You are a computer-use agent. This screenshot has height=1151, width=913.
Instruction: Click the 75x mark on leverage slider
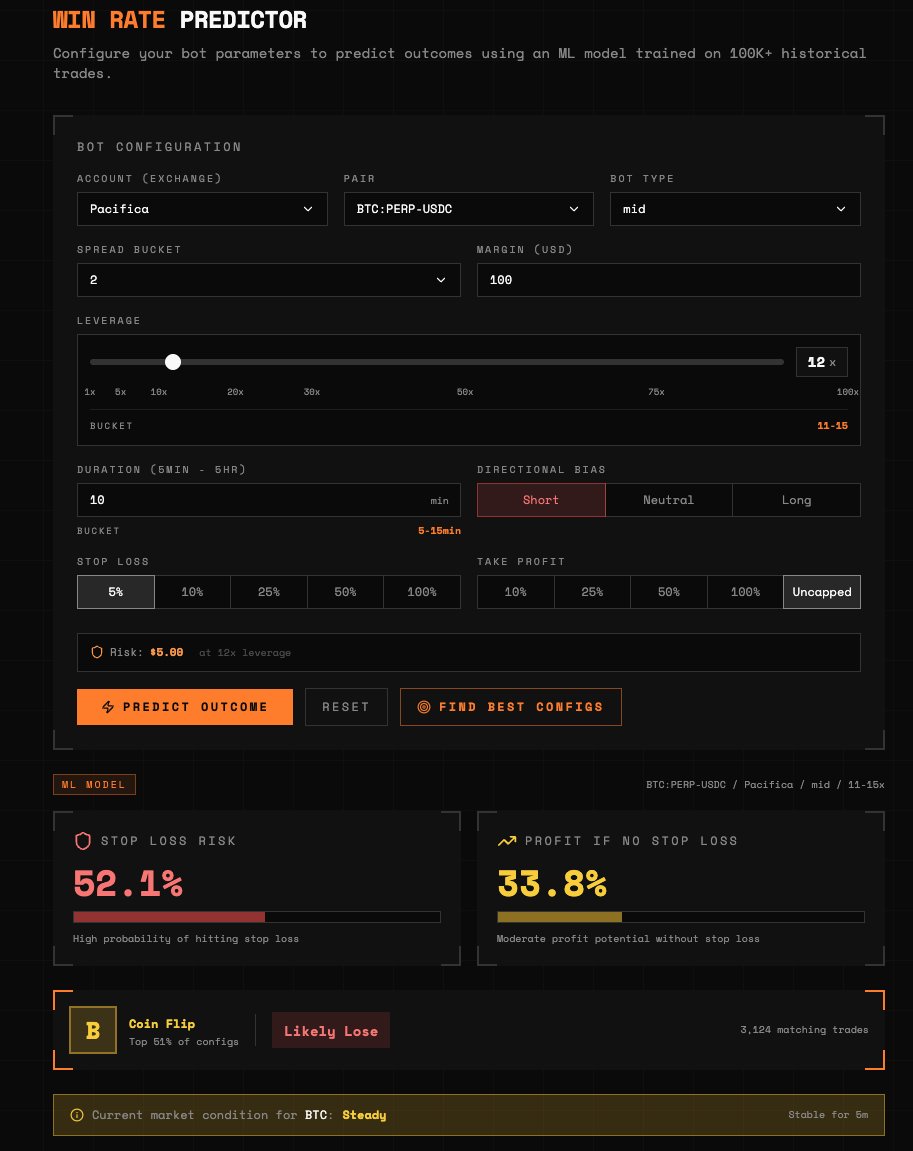coord(656,392)
